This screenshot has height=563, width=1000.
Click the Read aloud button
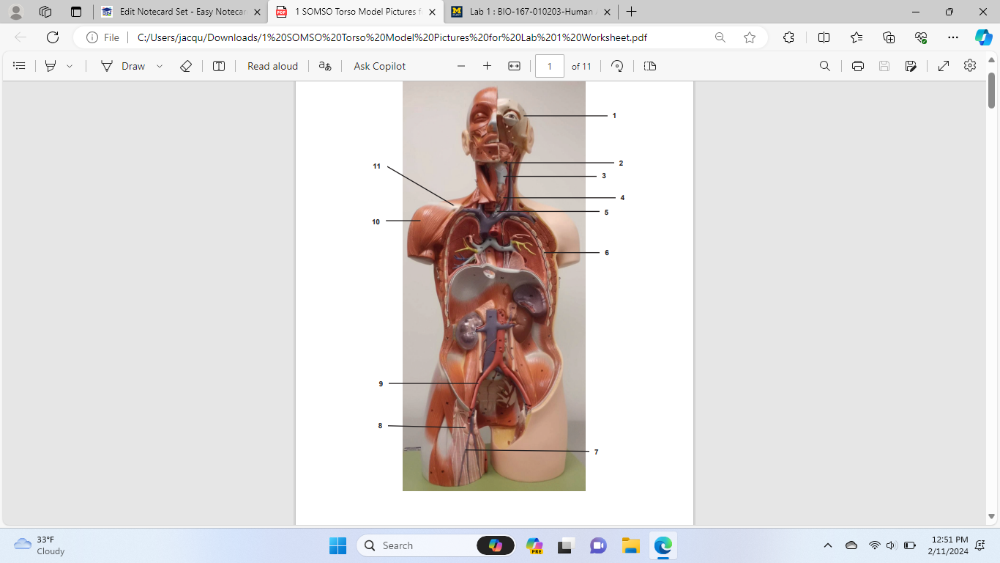272,66
